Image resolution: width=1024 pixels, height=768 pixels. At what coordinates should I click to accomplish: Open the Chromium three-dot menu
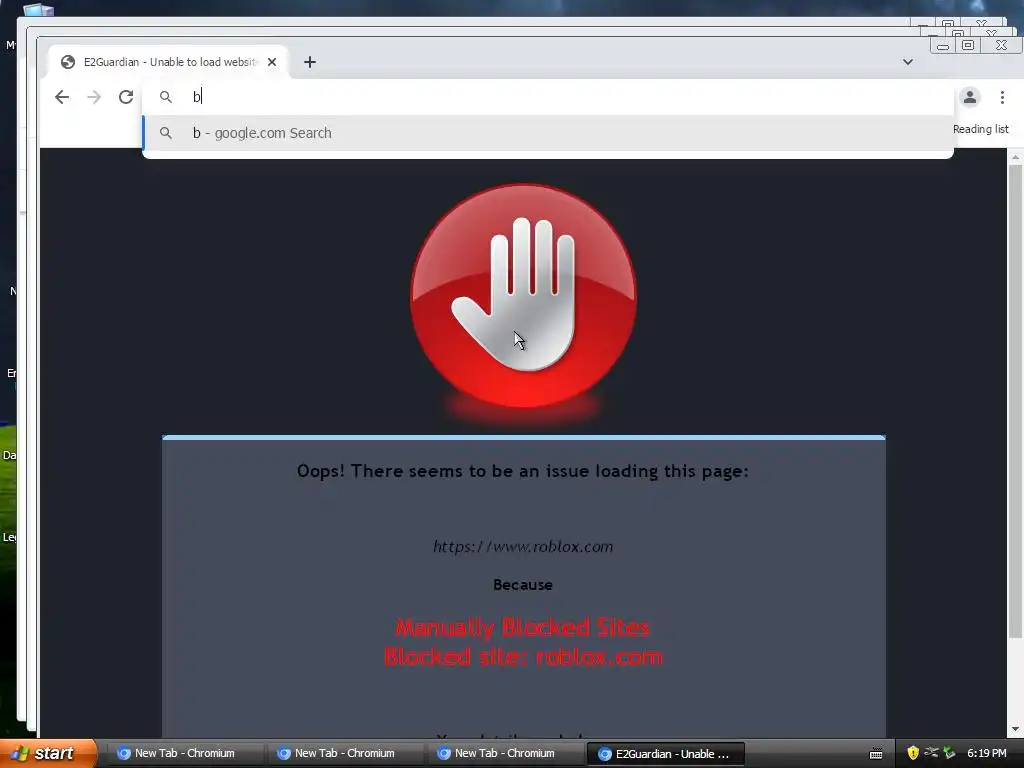(x=1002, y=97)
